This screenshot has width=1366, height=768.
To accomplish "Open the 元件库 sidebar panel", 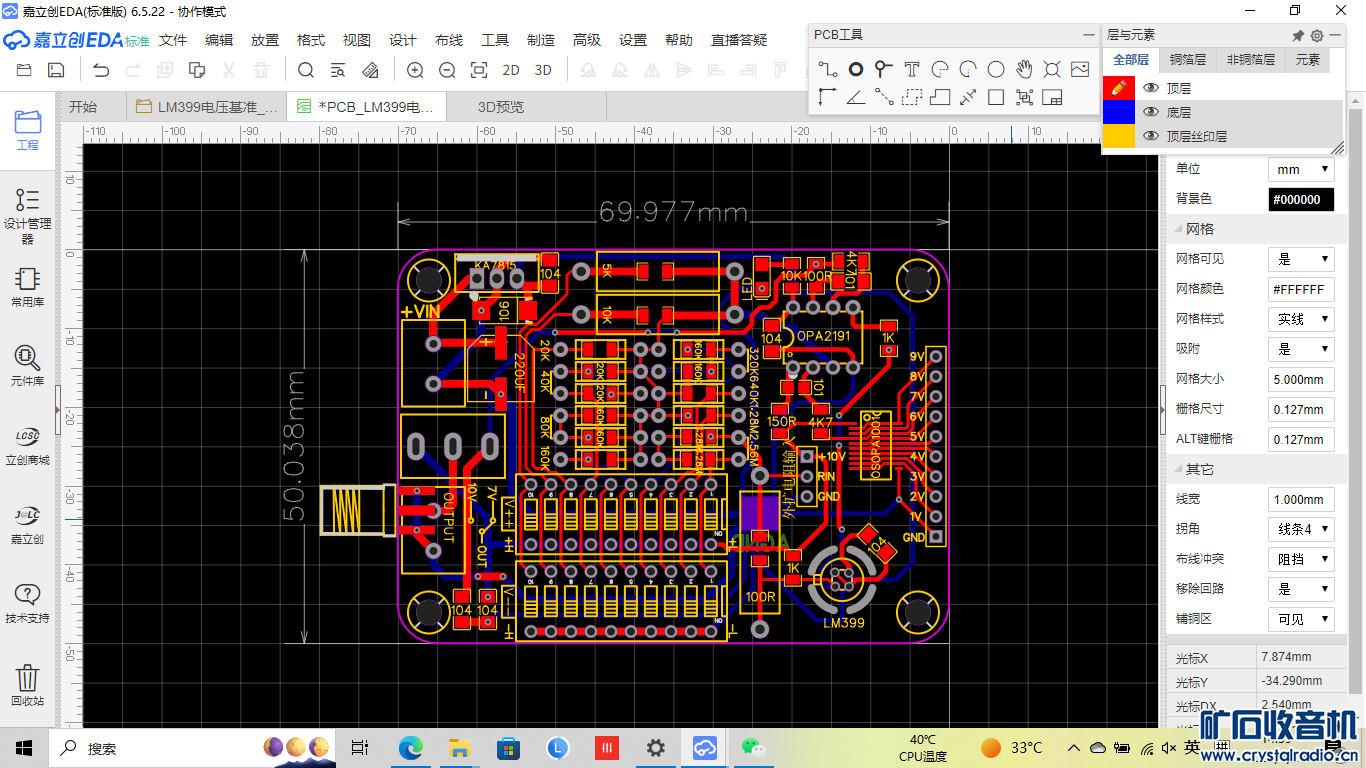I will (x=27, y=365).
